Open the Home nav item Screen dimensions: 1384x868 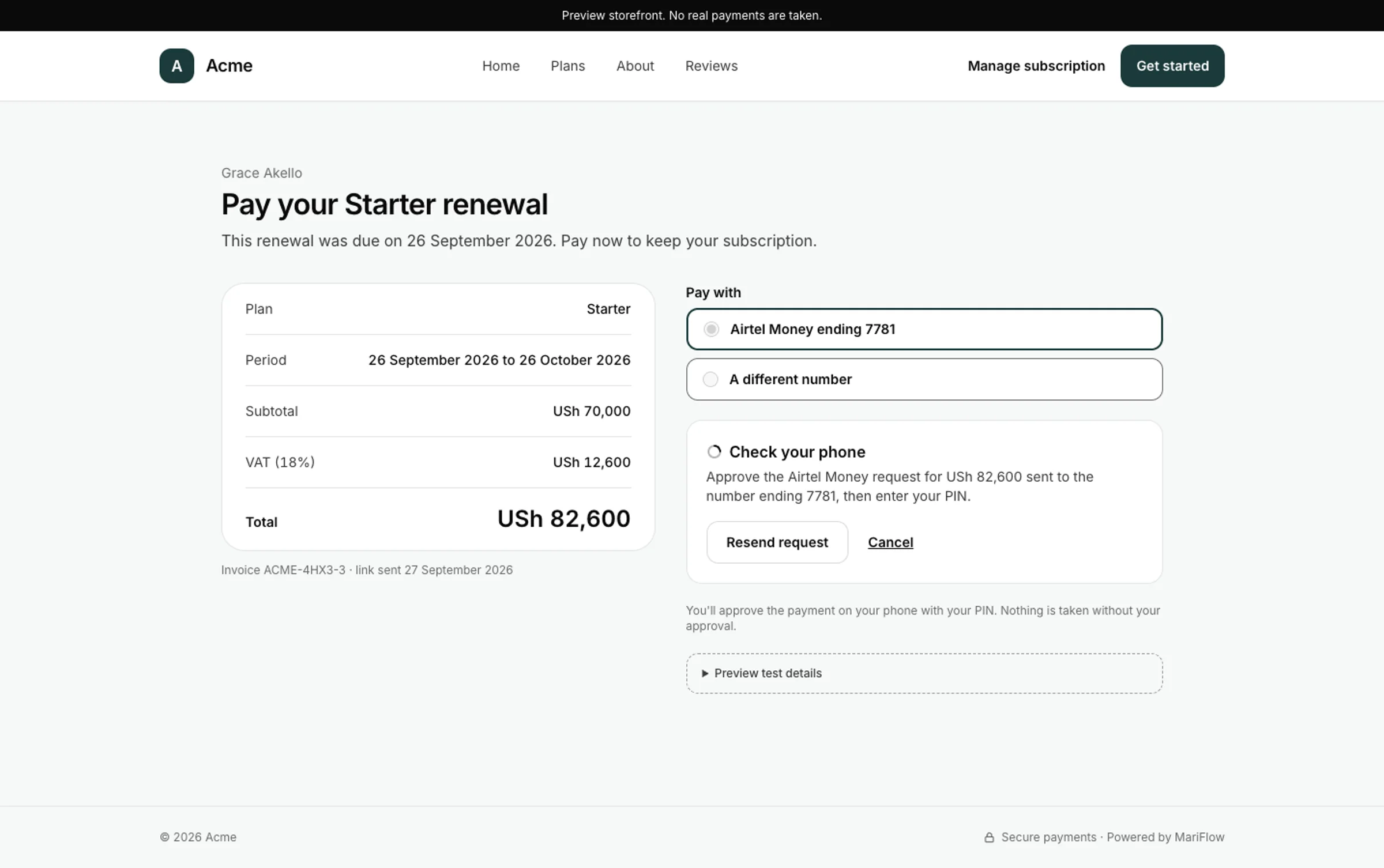[501, 66]
